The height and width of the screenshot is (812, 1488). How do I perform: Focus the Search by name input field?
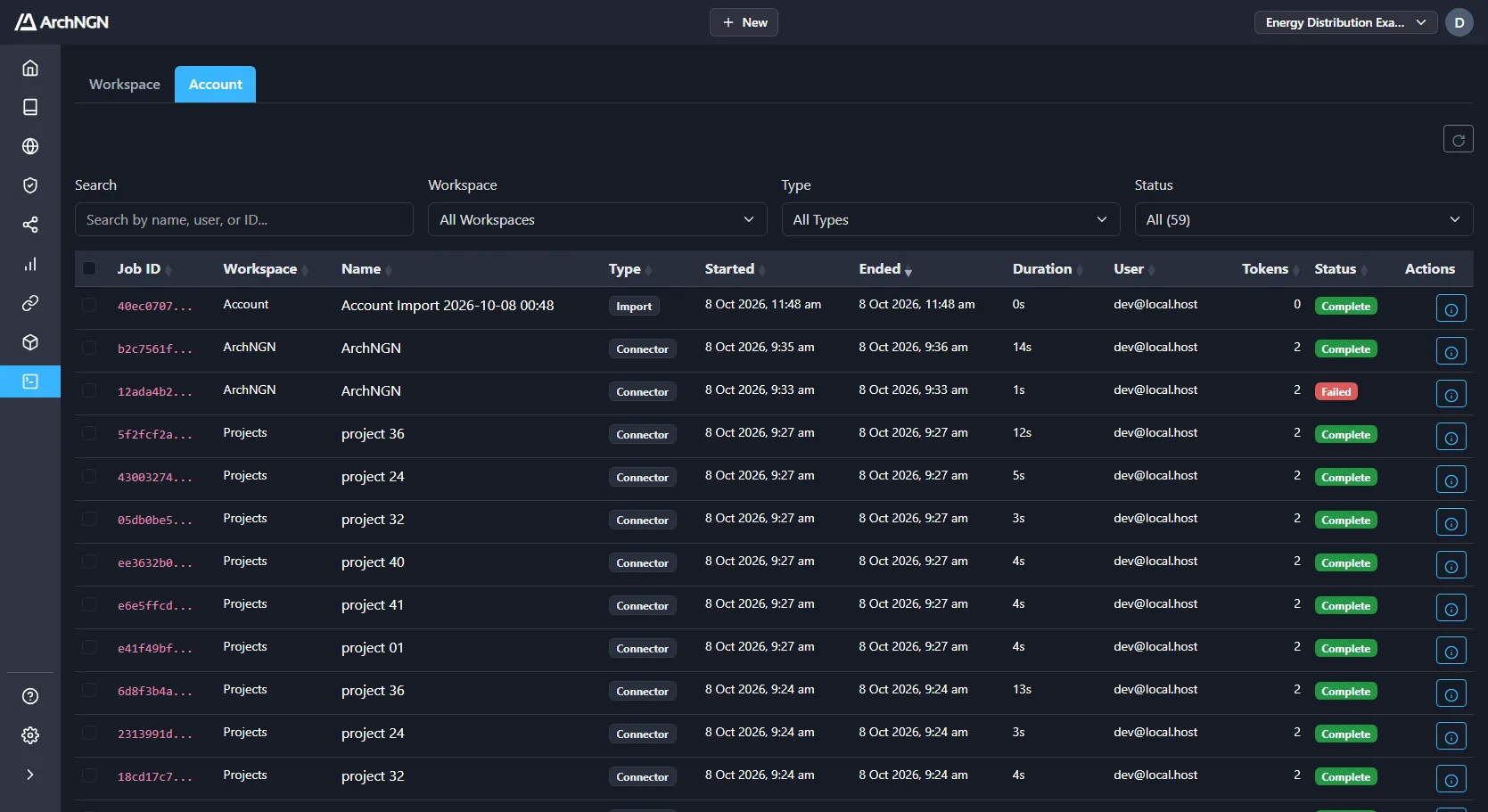tap(244, 219)
